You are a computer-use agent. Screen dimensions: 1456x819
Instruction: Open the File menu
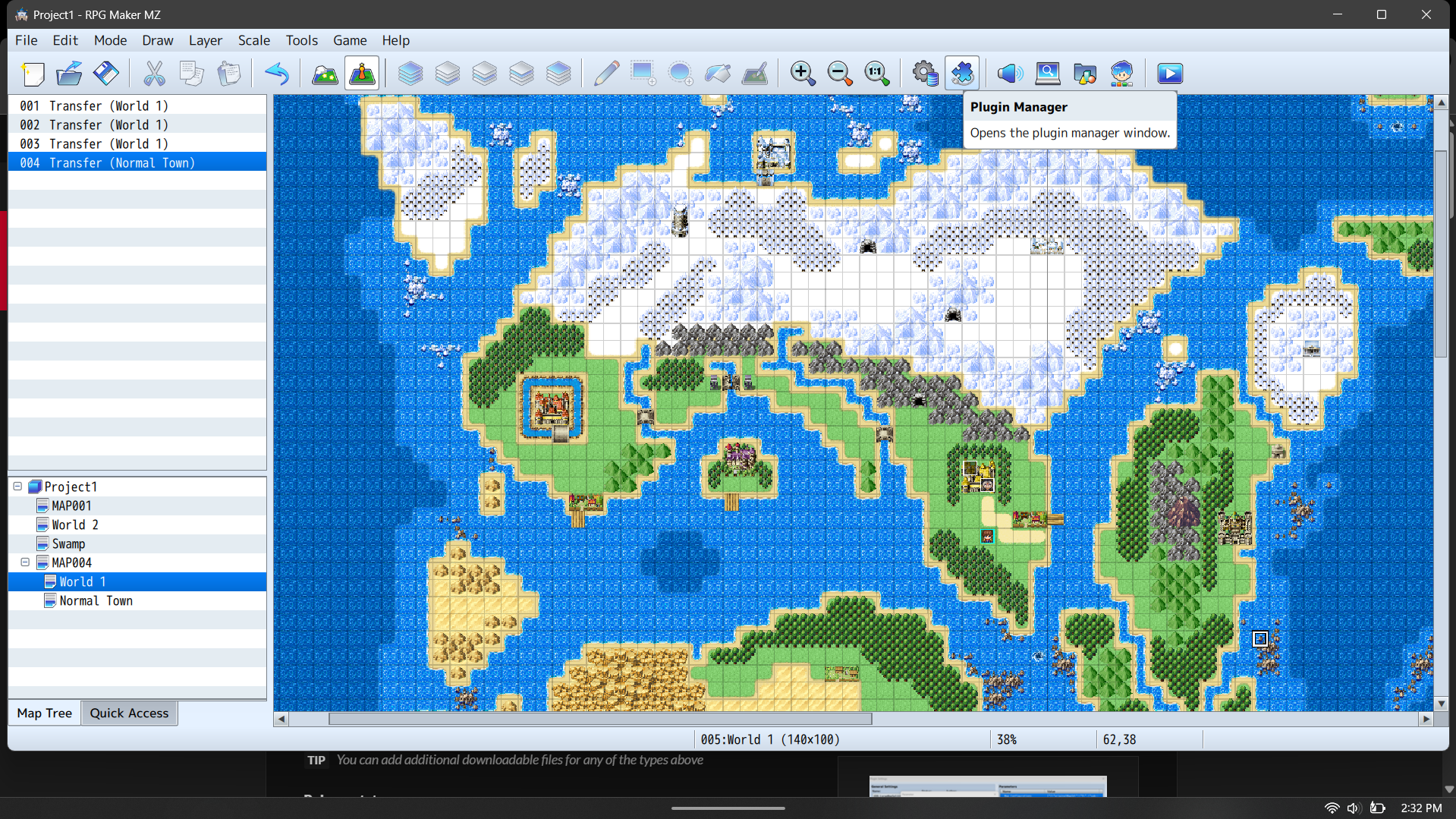click(27, 40)
